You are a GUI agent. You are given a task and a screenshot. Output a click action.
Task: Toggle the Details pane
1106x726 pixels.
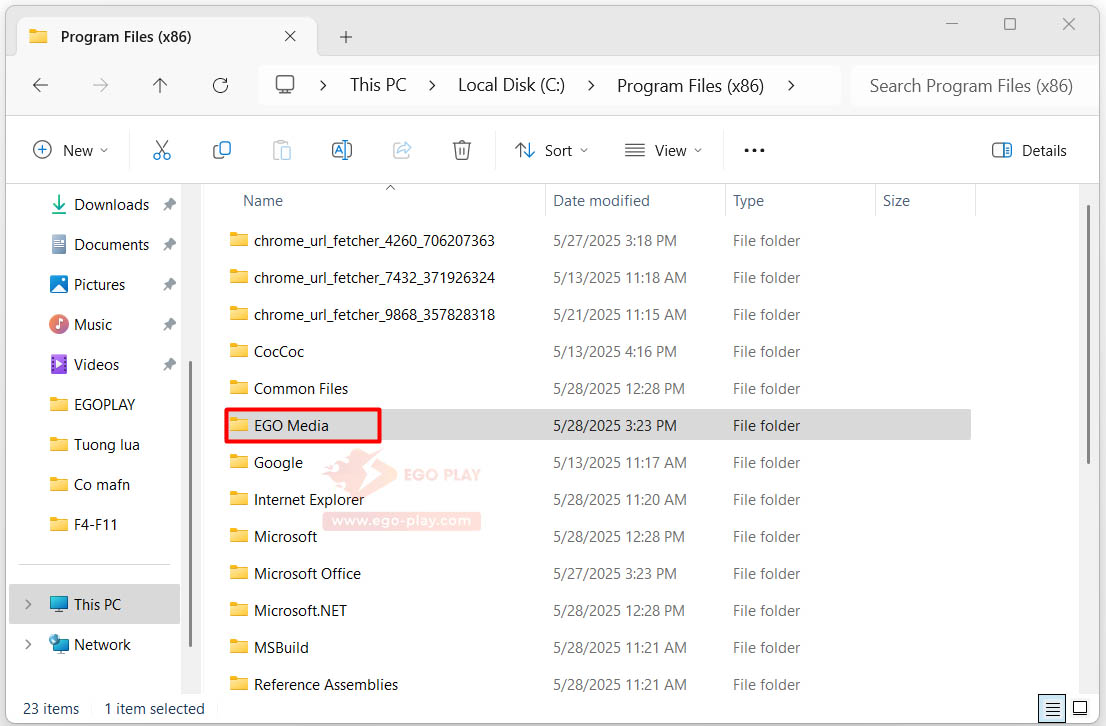click(1029, 150)
